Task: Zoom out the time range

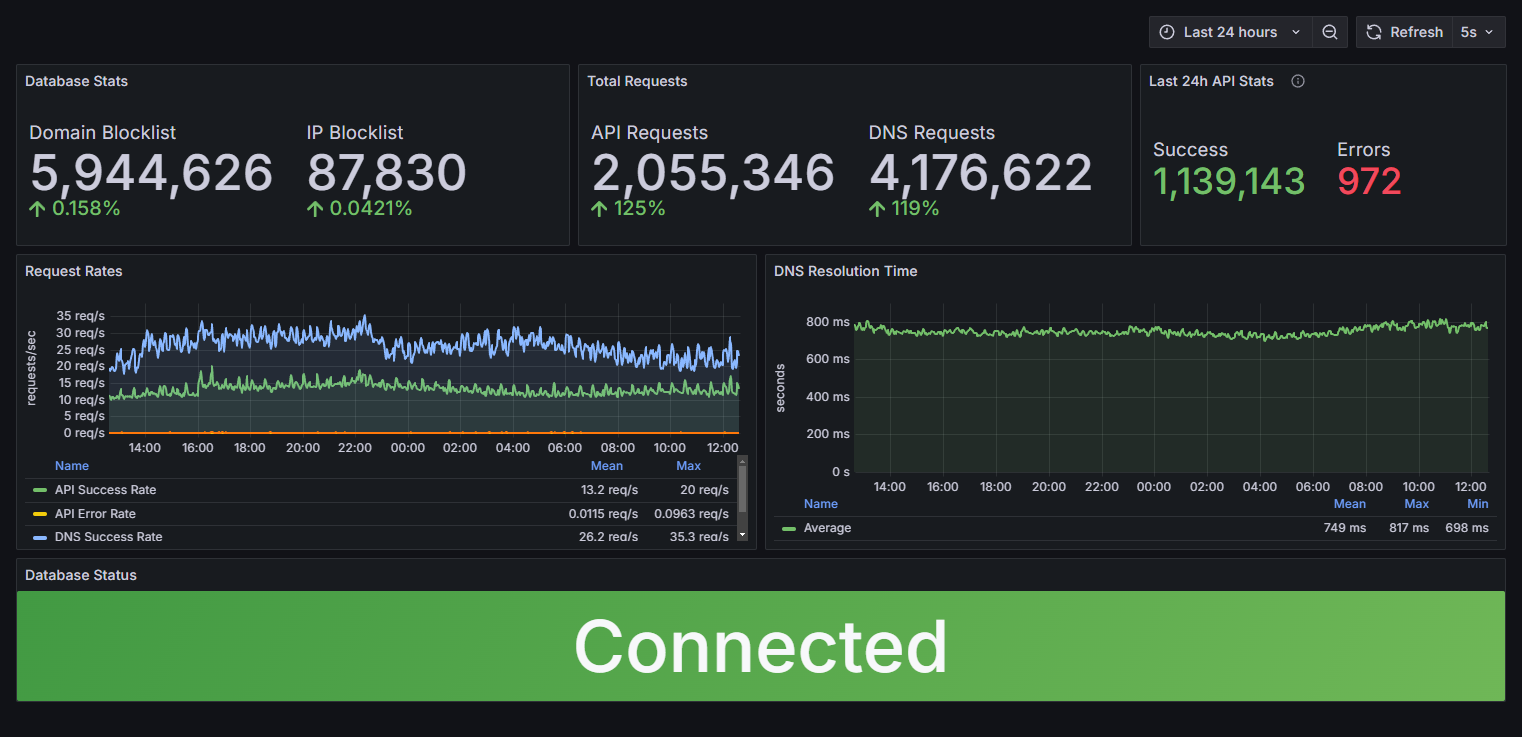Action: (1329, 32)
